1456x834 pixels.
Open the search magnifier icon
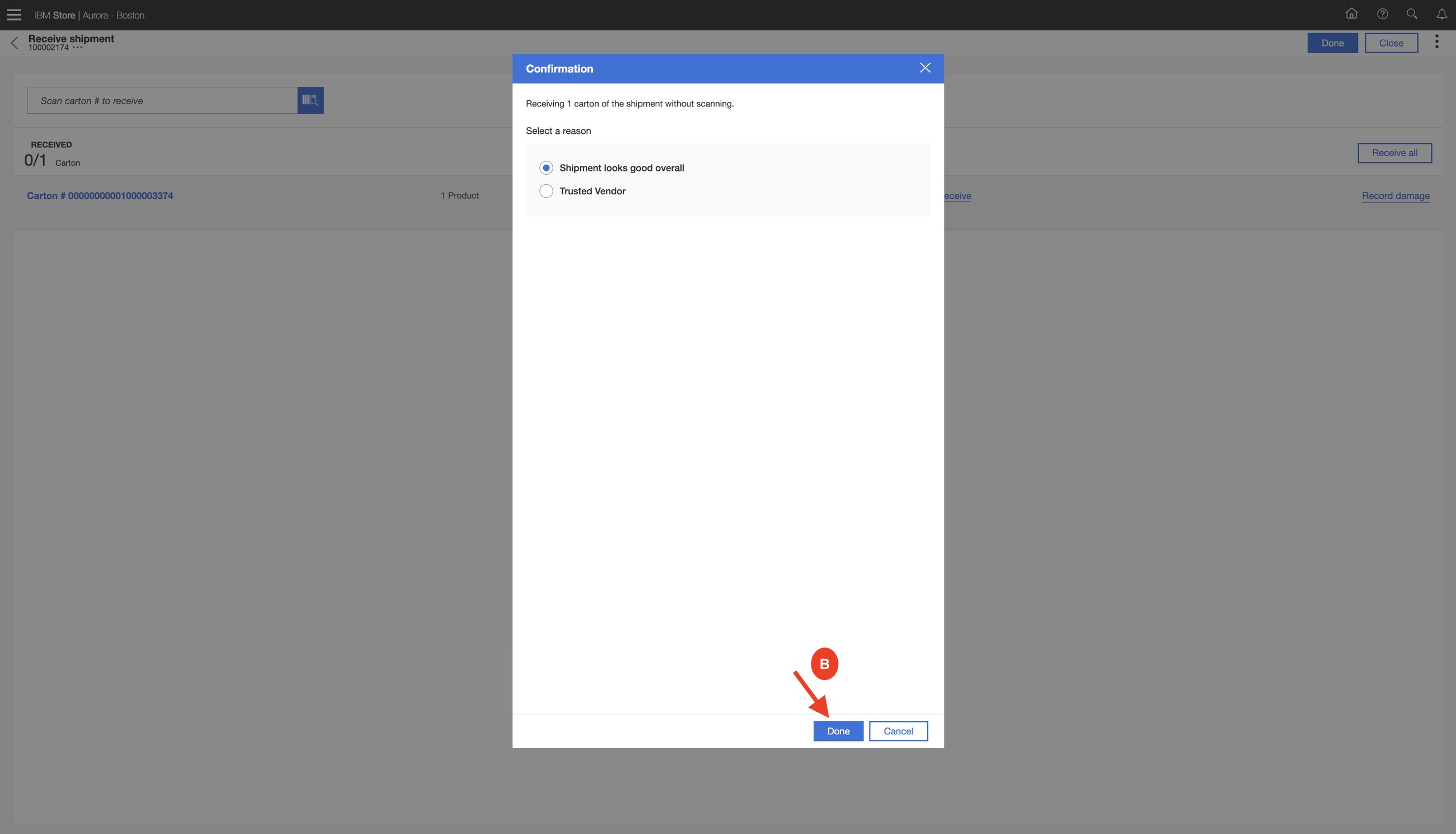[x=1412, y=14]
